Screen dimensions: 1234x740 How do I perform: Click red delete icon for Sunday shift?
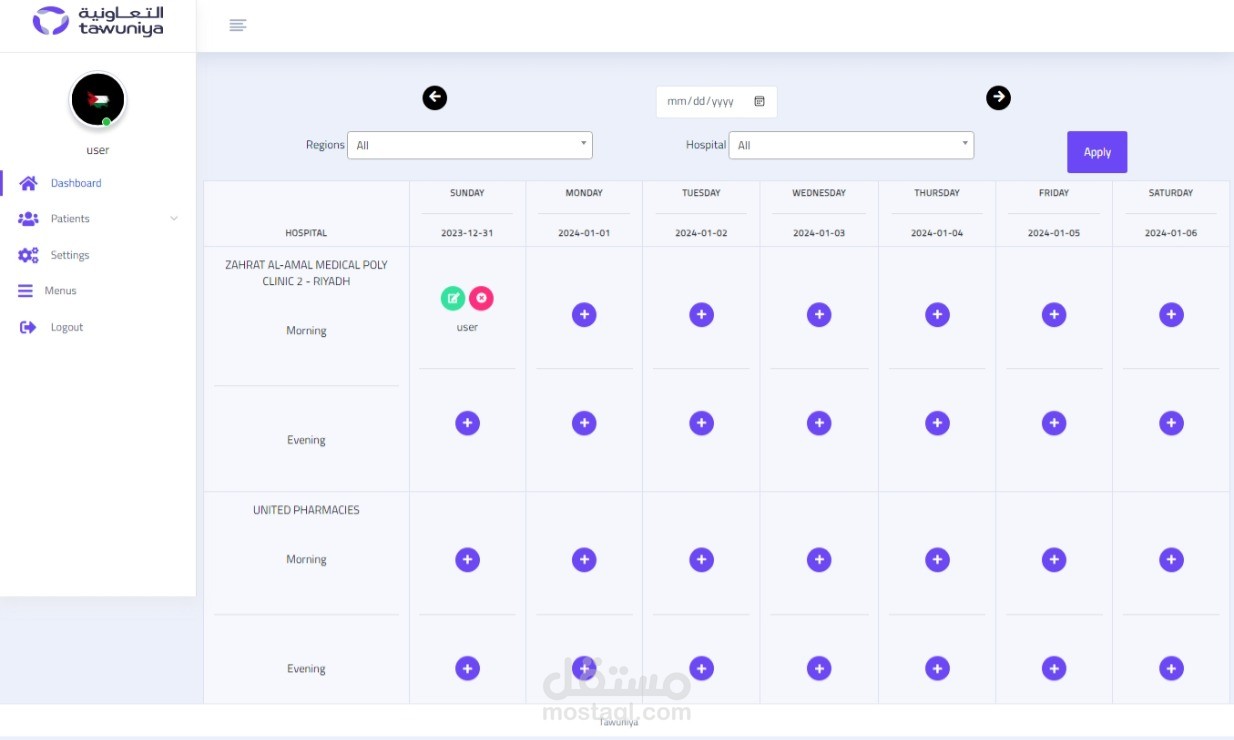click(x=481, y=298)
